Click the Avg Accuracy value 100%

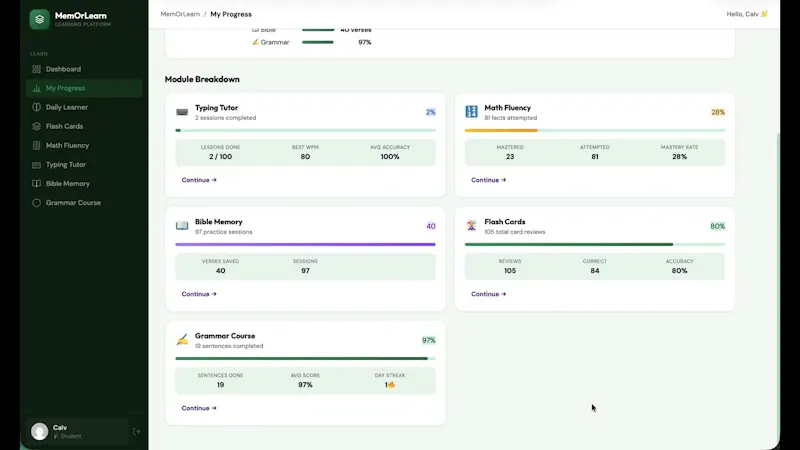pos(390,157)
